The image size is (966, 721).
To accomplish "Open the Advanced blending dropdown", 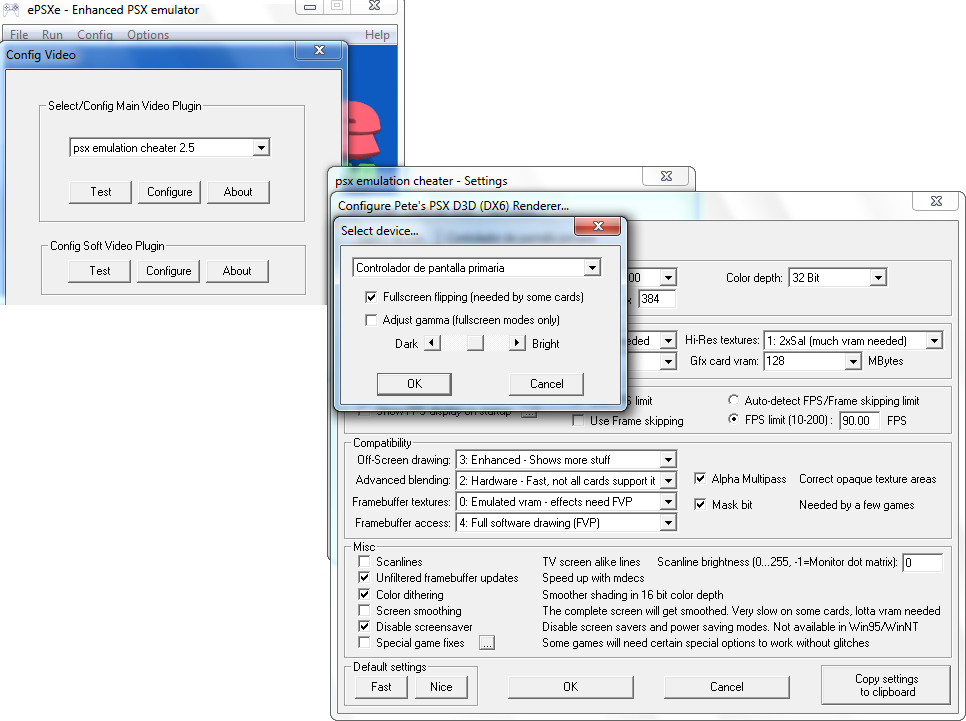I will pyautogui.click(x=668, y=481).
